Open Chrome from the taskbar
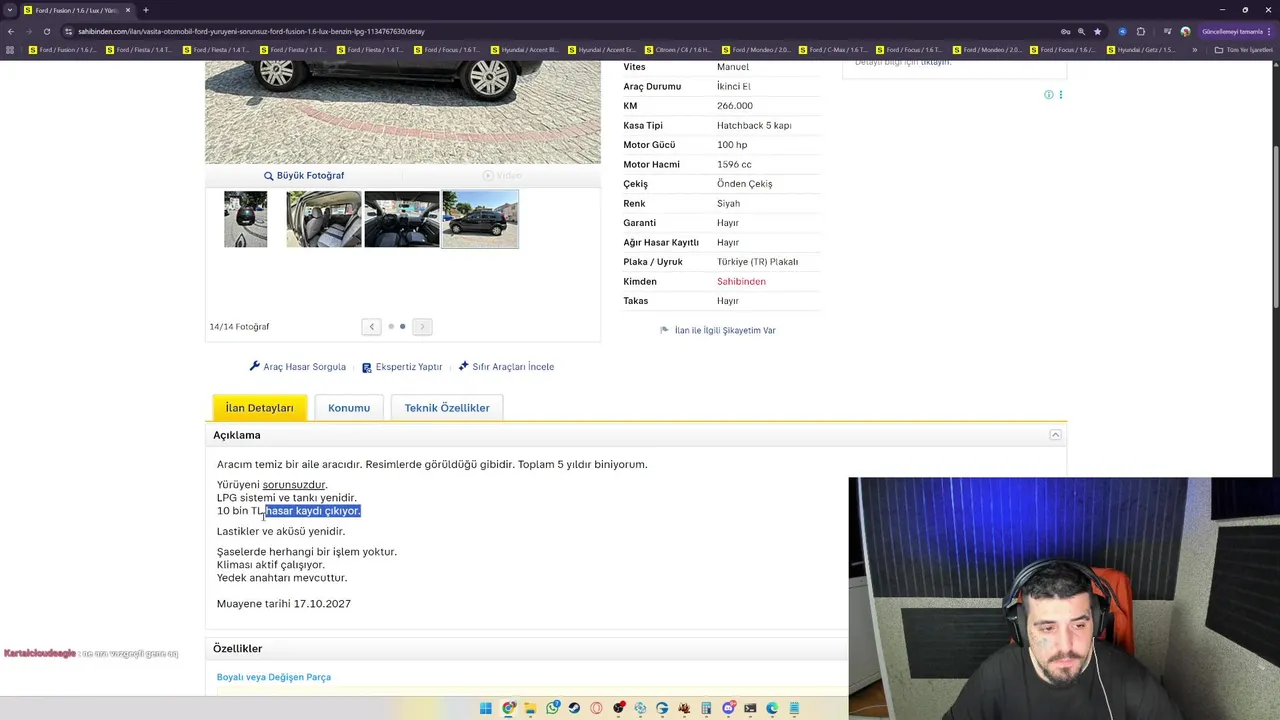1280x720 pixels. 508,708
